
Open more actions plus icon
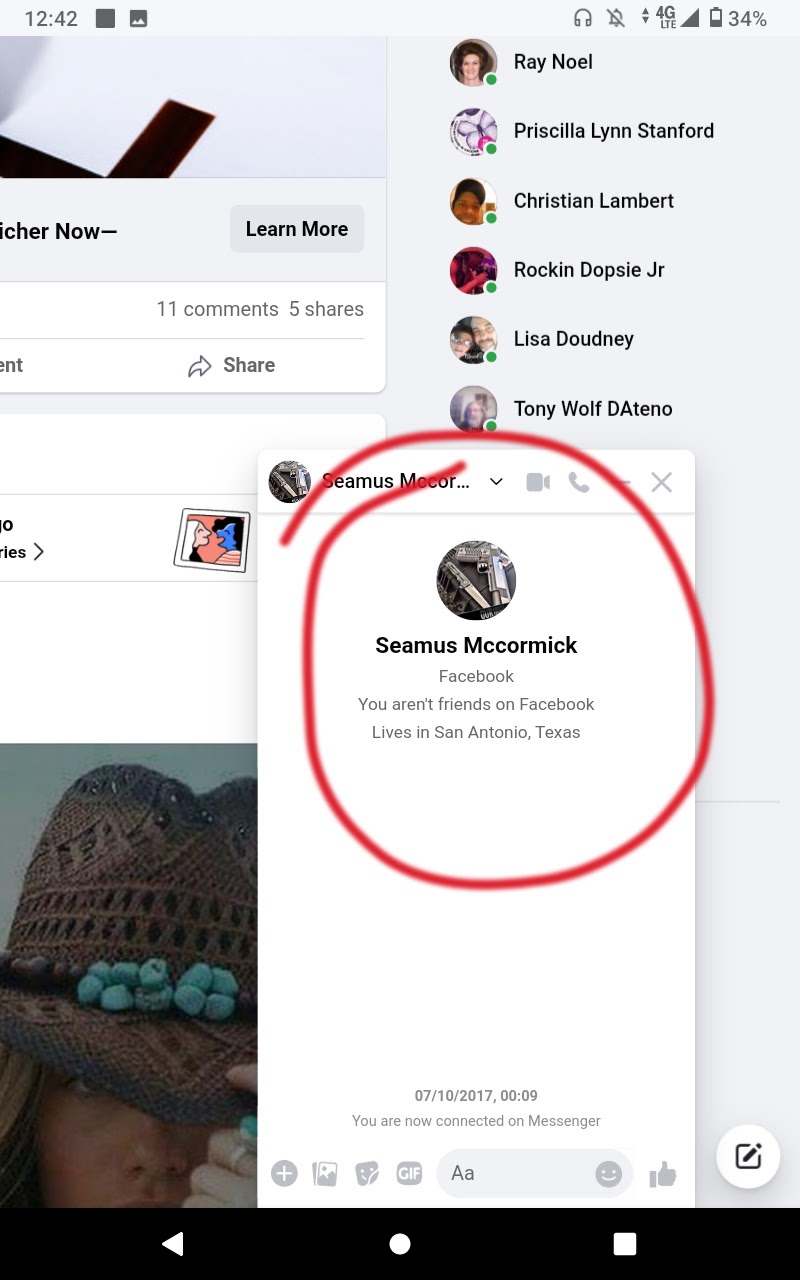coord(284,1173)
